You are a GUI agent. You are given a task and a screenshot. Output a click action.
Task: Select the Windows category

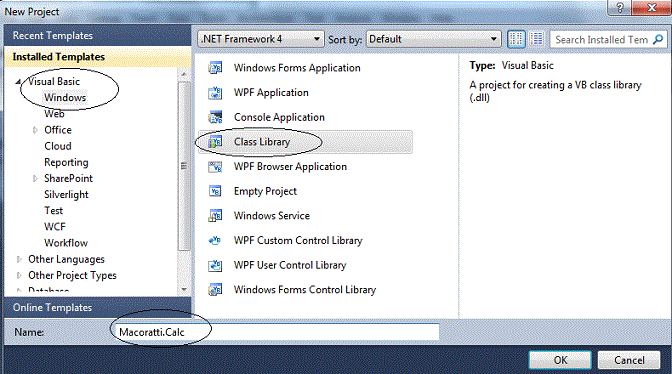tap(65, 98)
